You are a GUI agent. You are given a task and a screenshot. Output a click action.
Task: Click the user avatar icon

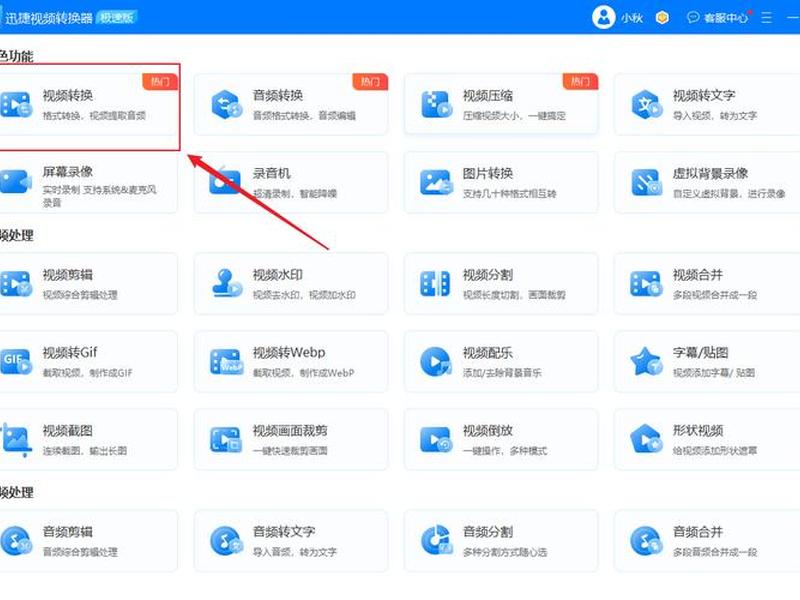tap(604, 17)
